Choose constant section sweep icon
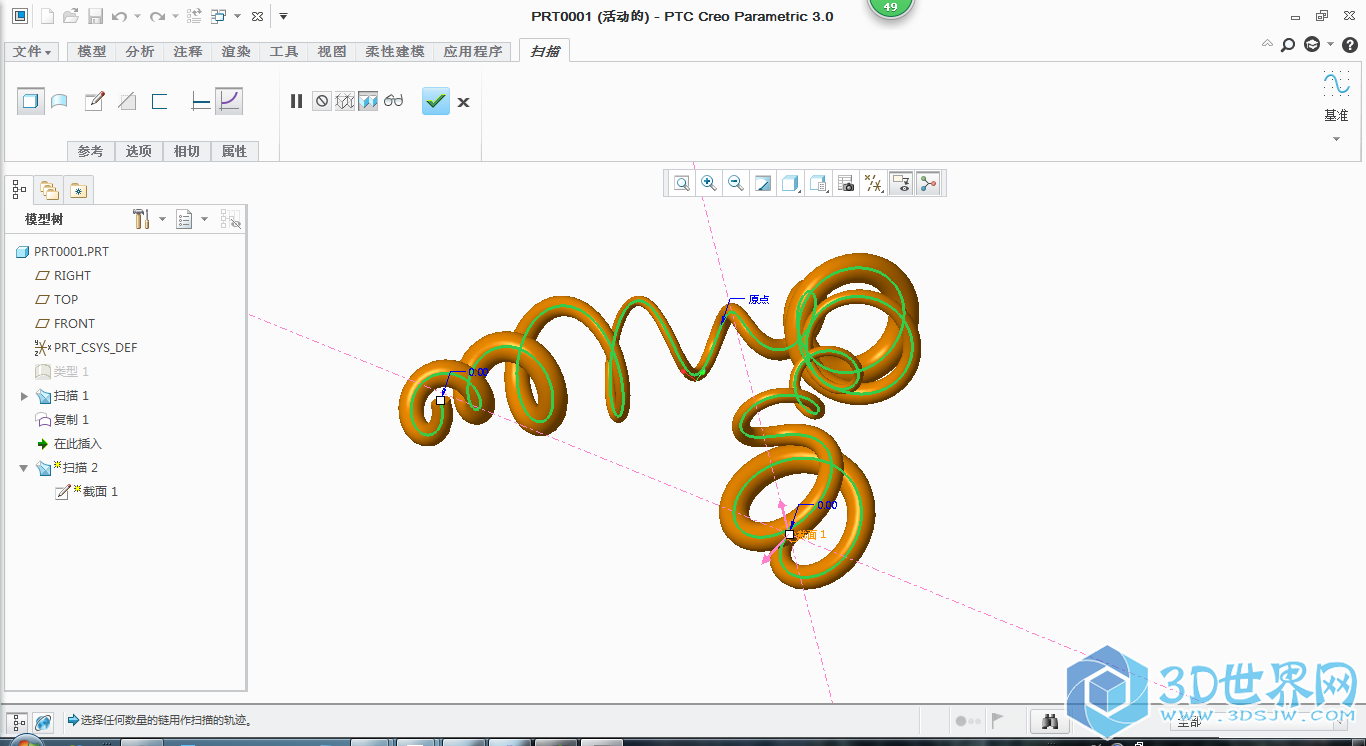The width and height of the screenshot is (1366, 746). point(200,101)
